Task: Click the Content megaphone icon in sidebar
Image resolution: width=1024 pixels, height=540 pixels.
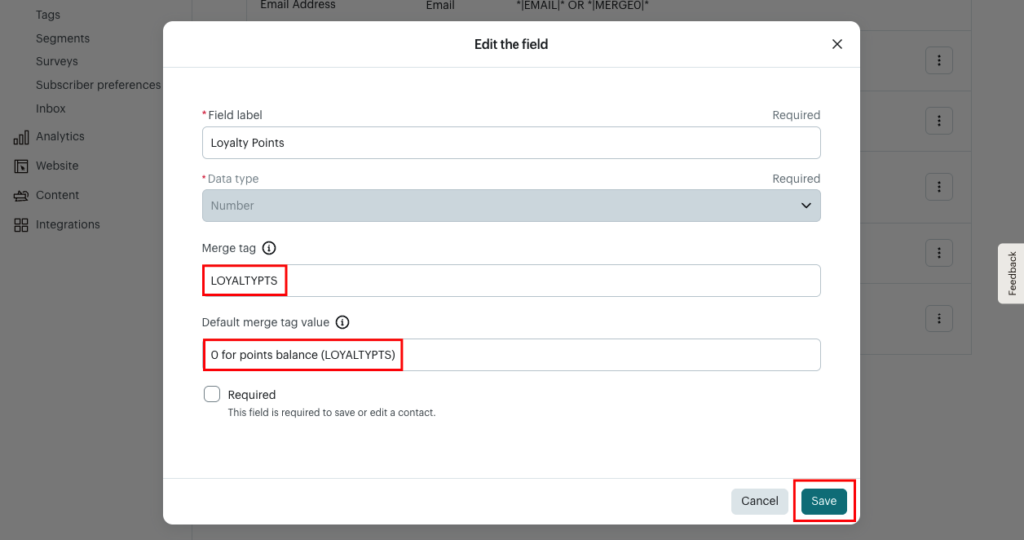Action: coord(21,196)
